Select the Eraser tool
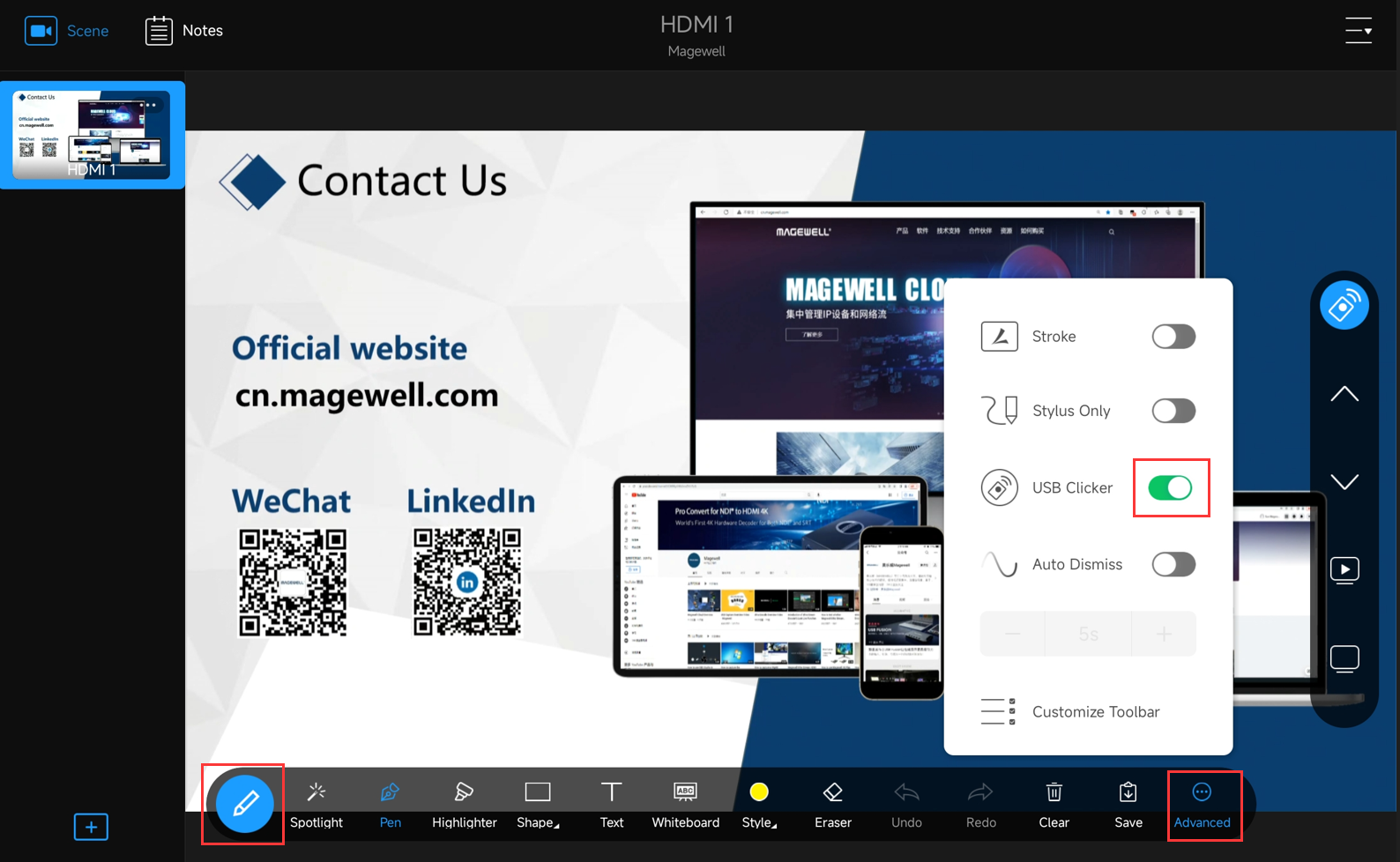 [833, 806]
